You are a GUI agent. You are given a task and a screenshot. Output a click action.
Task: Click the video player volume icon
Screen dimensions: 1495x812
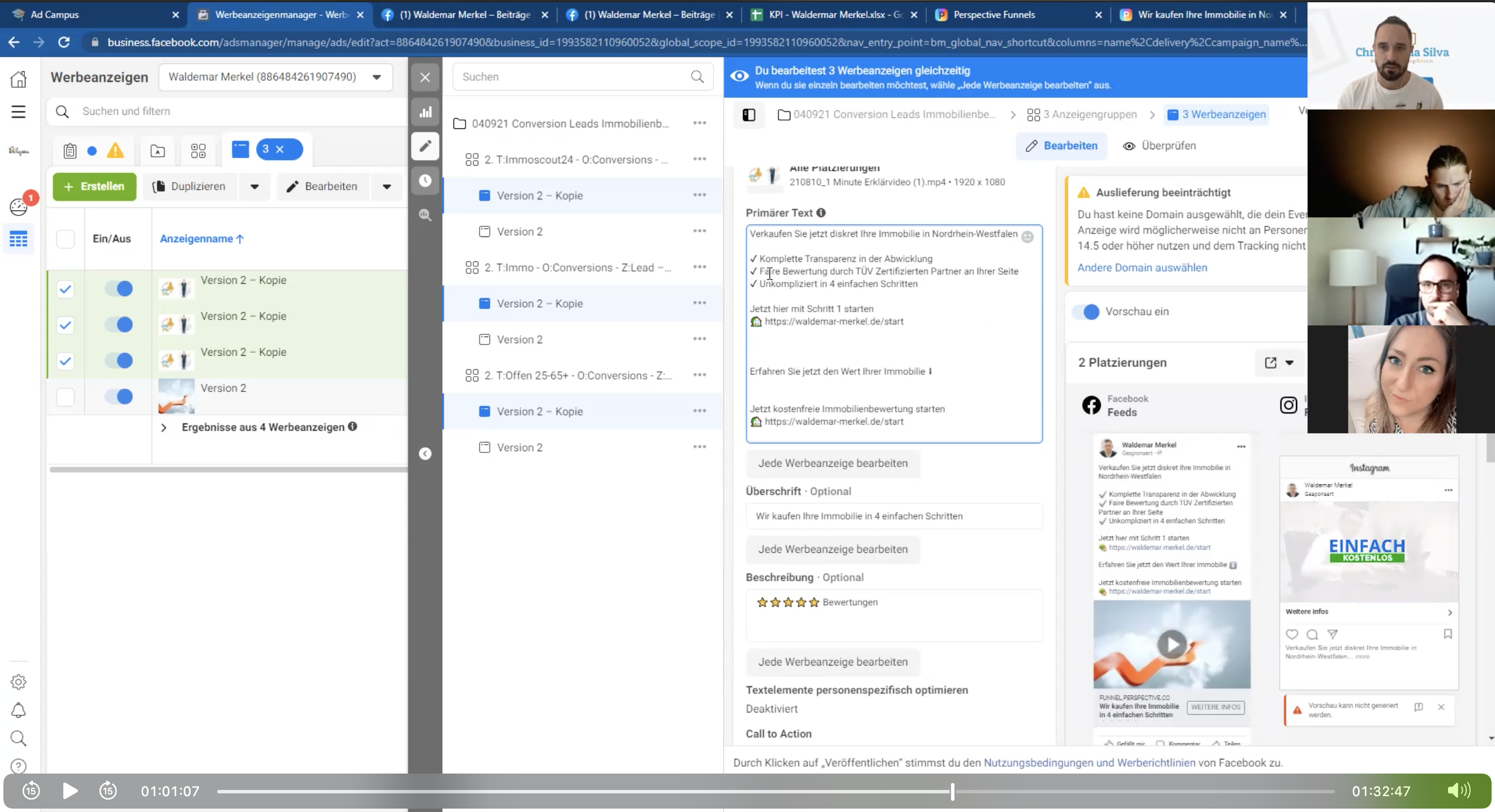click(1458, 791)
